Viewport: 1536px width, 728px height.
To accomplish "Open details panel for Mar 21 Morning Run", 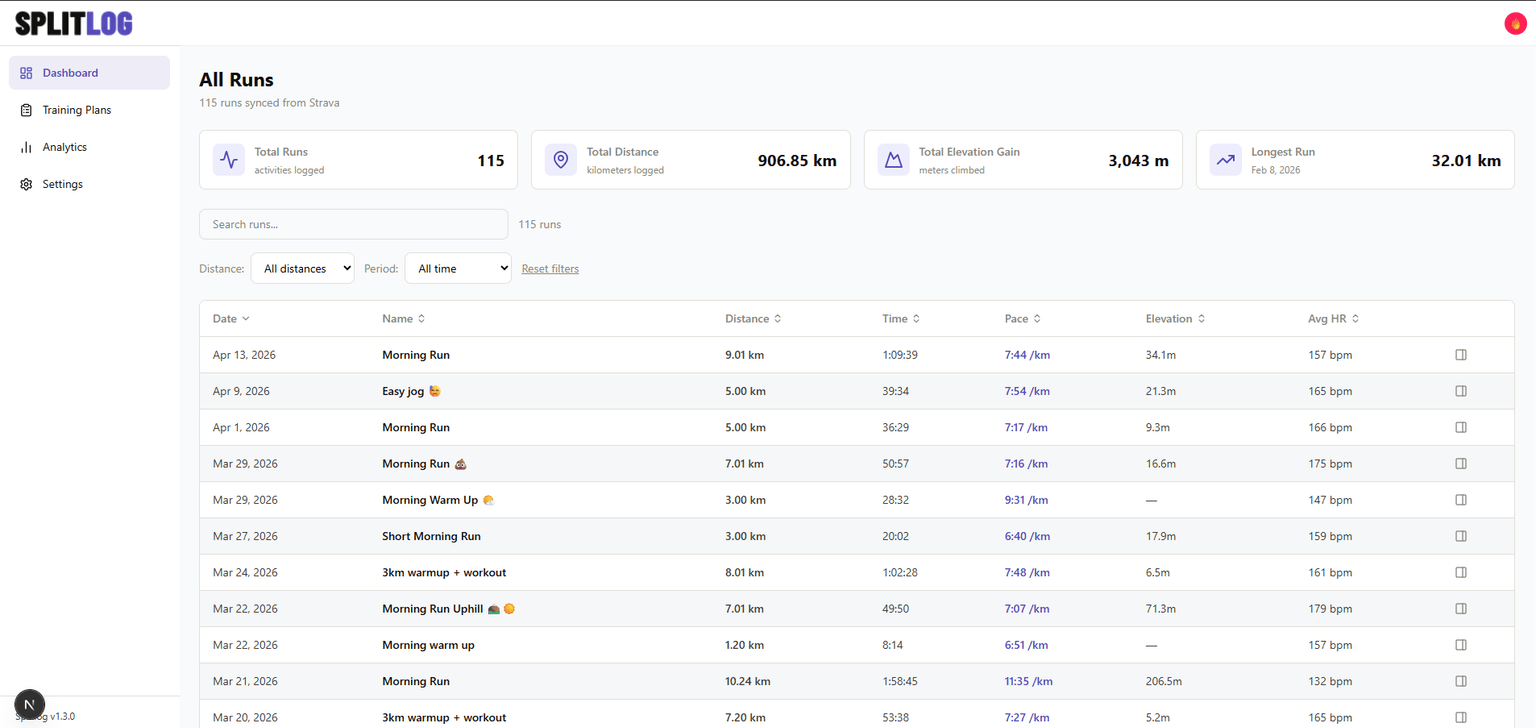I will click(1461, 681).
